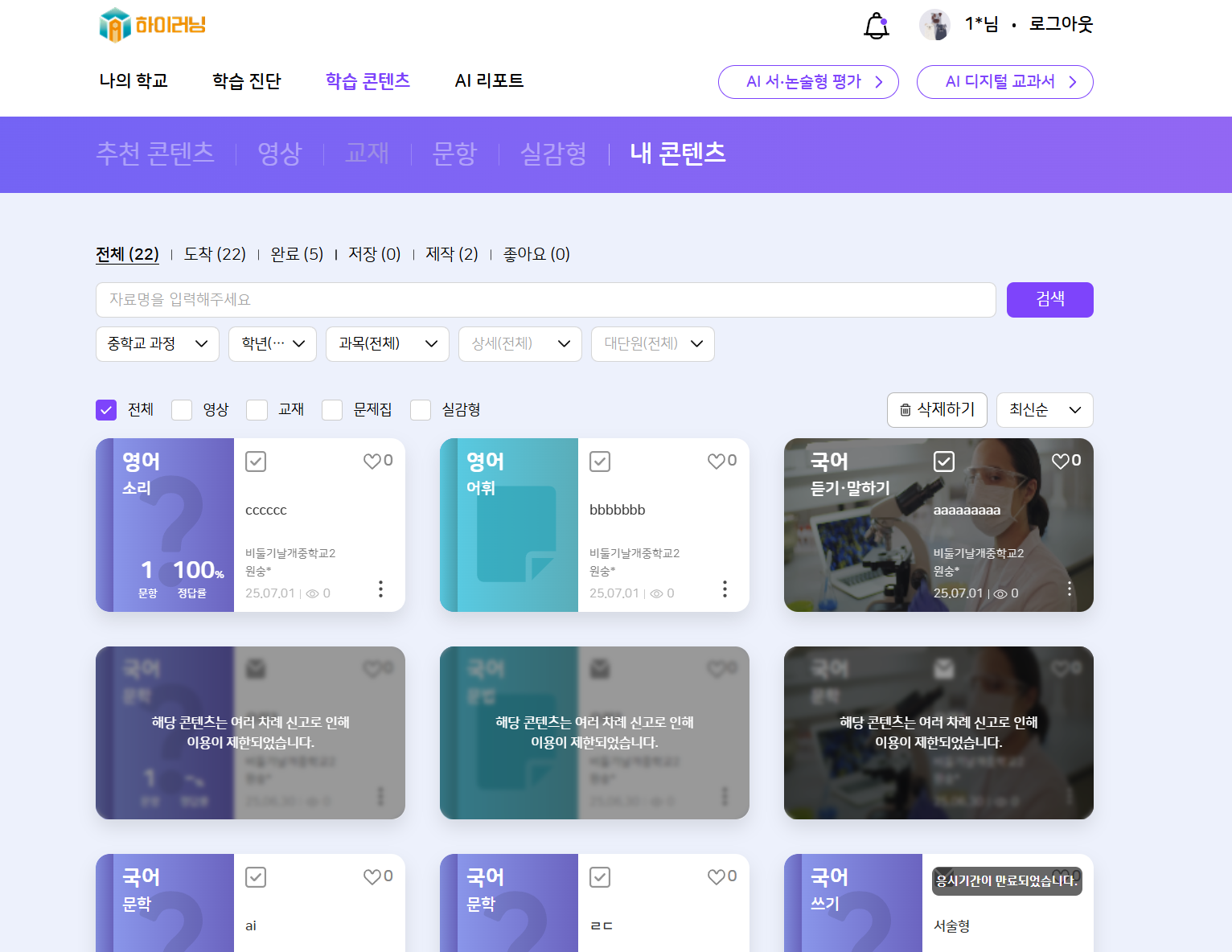The width and height of the screenshot is (1232, 952).
Task: Click the 검색 search button
Action: click(1049, 300)
